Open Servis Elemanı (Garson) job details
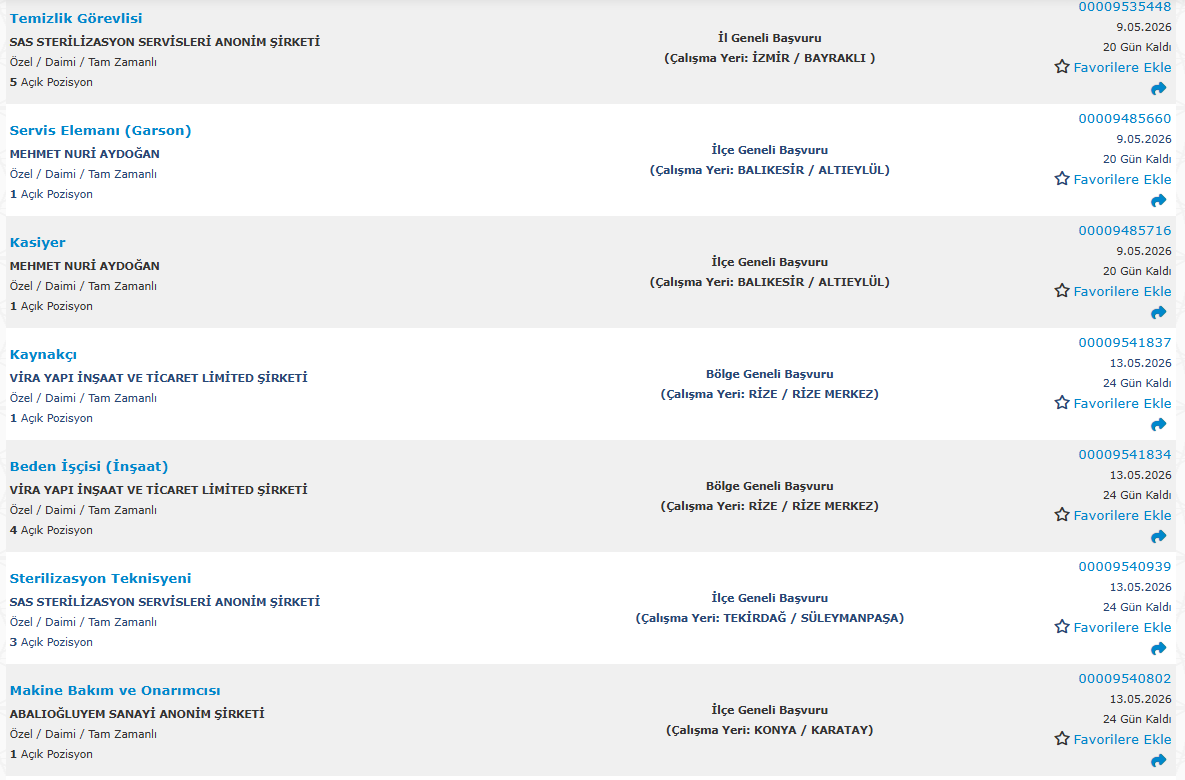Viewport: 1185px width, 780px height. click(x=100, y=131)
